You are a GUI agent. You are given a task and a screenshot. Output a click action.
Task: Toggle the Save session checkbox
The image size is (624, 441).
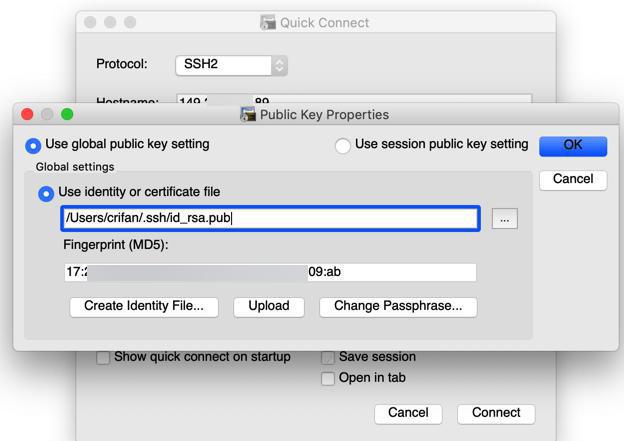coord(328,358)
